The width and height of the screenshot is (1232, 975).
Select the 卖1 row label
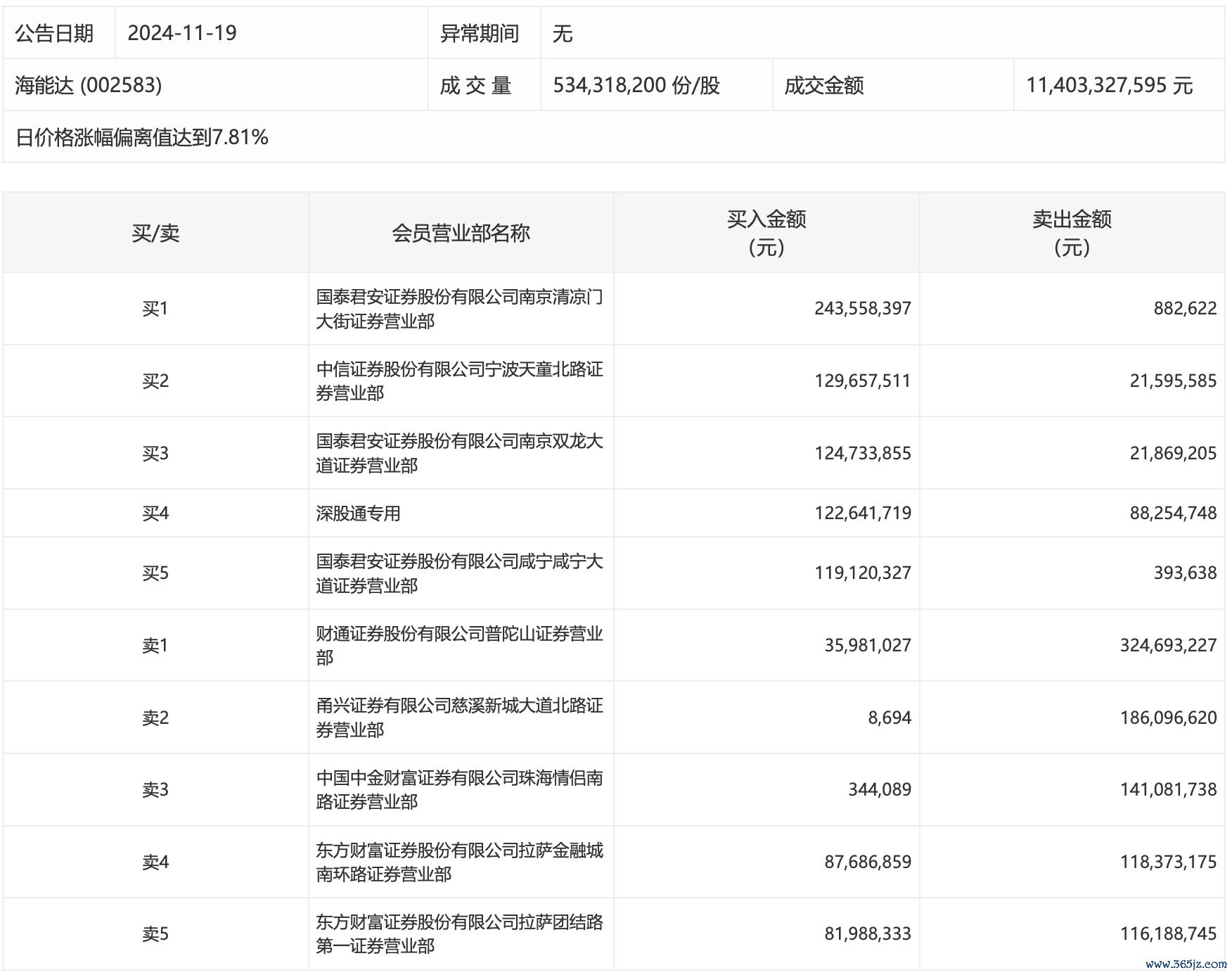click(155, 646)
